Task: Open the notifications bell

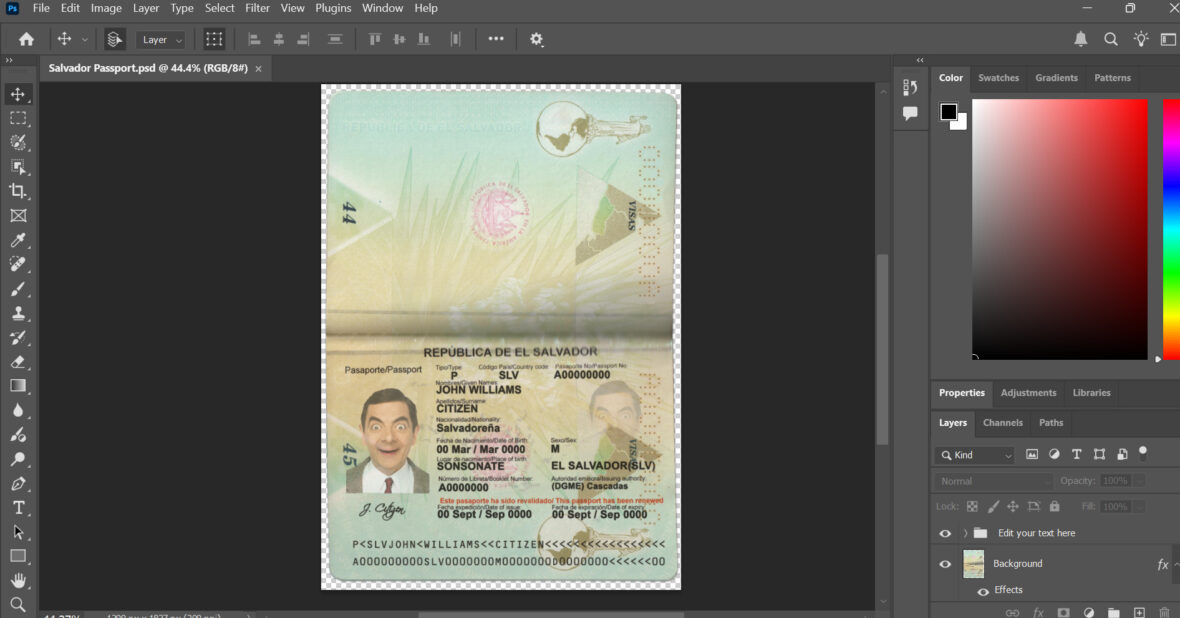Action: (1081, 39)
